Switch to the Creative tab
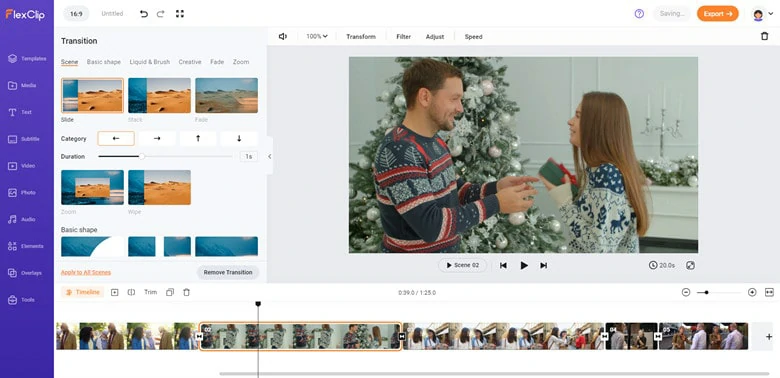The width and height of the screenshot is (780, 378). click(x=190, y=62)
